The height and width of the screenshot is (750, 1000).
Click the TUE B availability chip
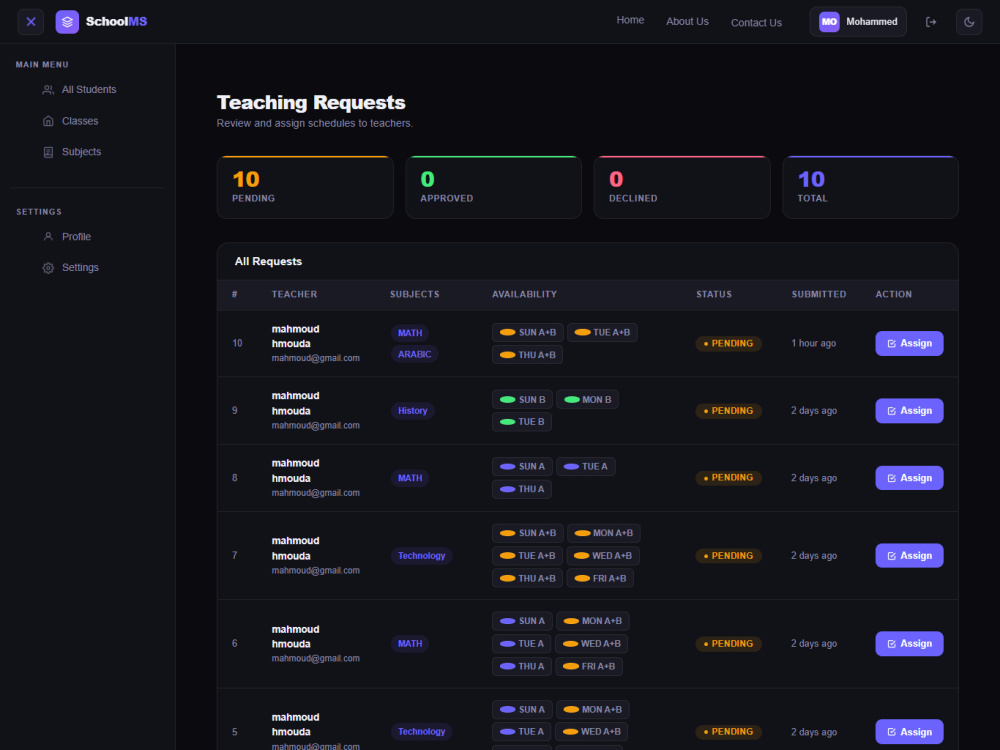[522, 422]
